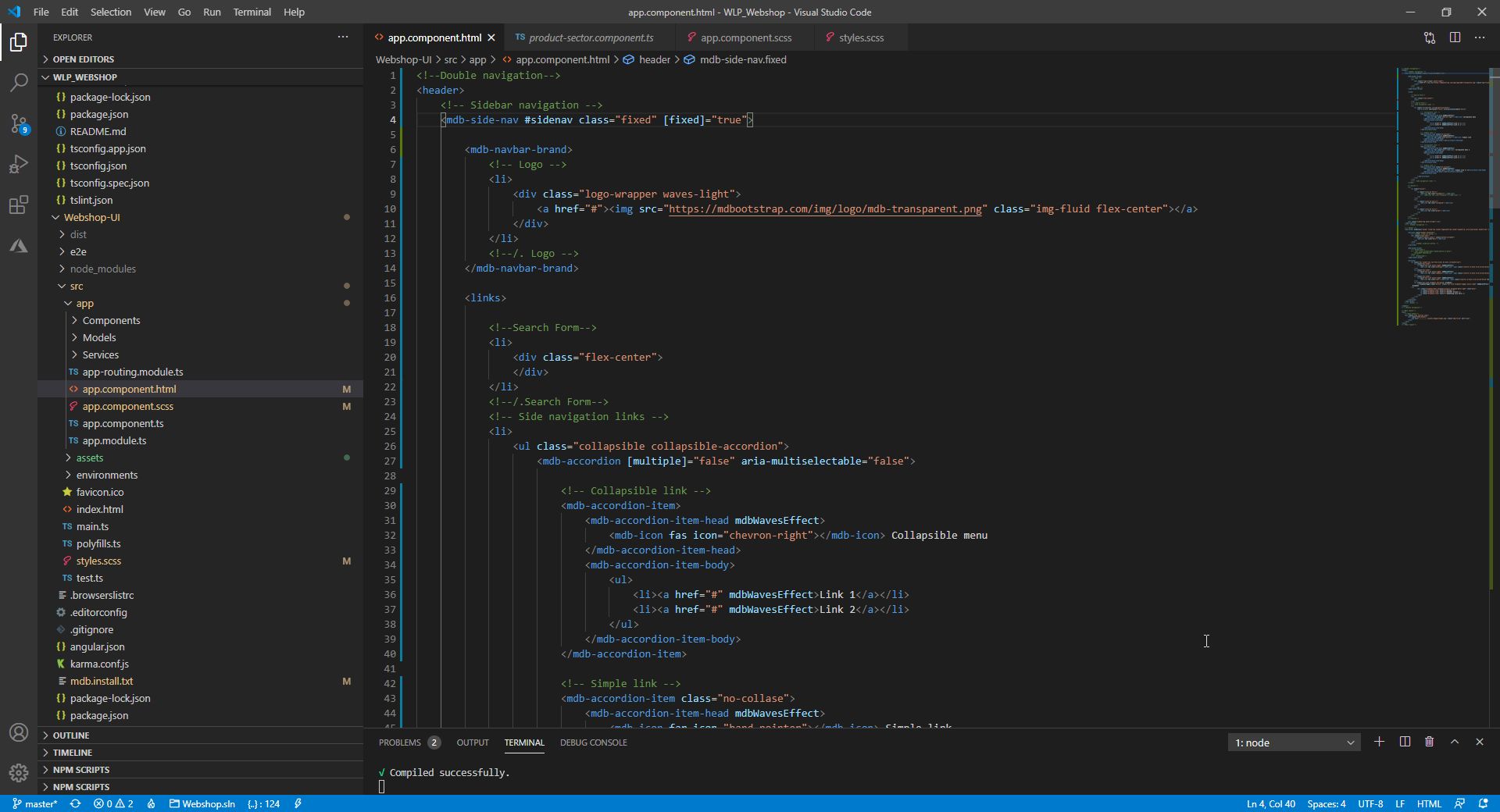Click the lightning bolt status bar icon
The height and width of the screenshot is (812, 1500).
(298, 803)
